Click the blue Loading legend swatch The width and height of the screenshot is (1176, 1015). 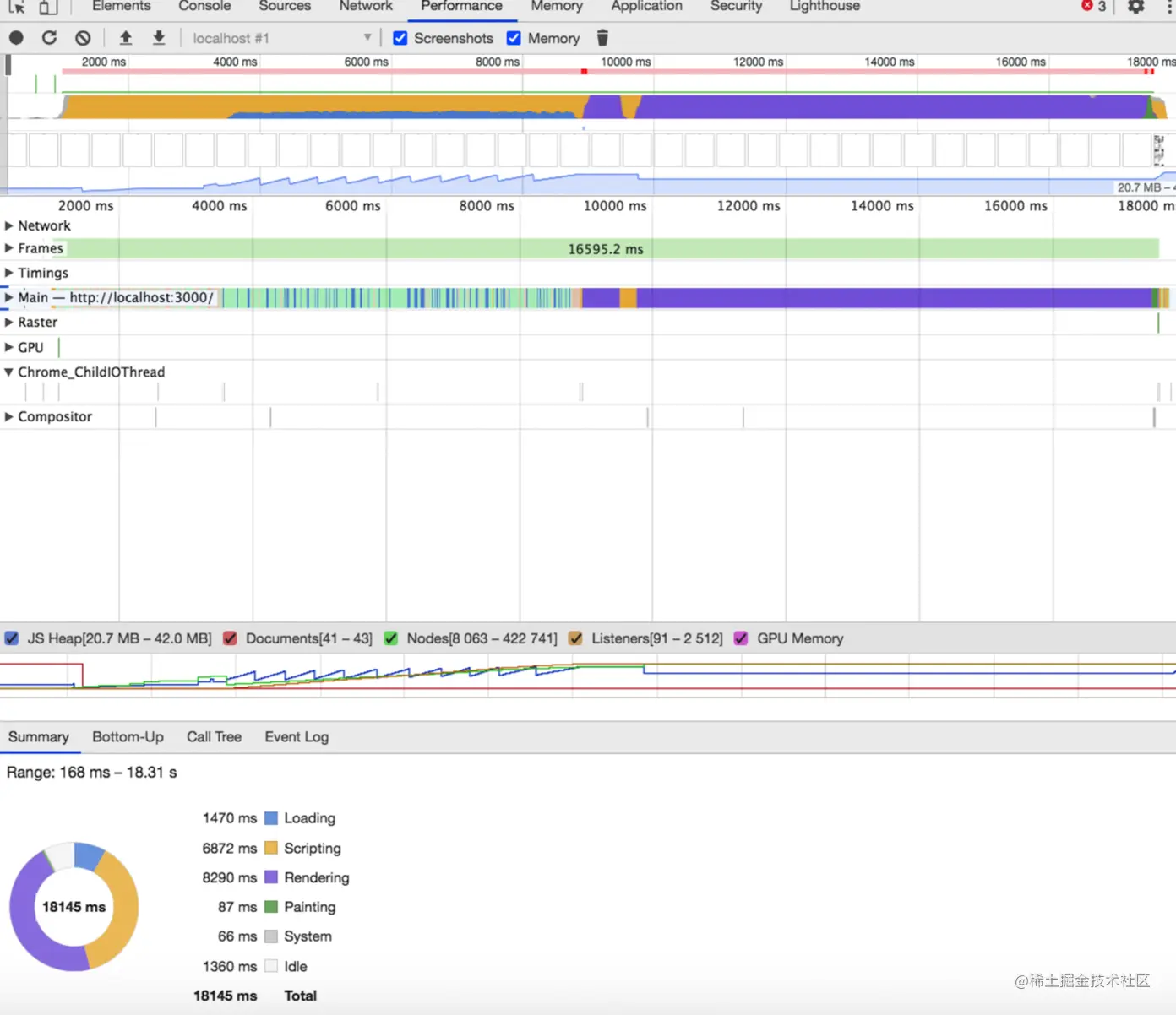(271, 818)
